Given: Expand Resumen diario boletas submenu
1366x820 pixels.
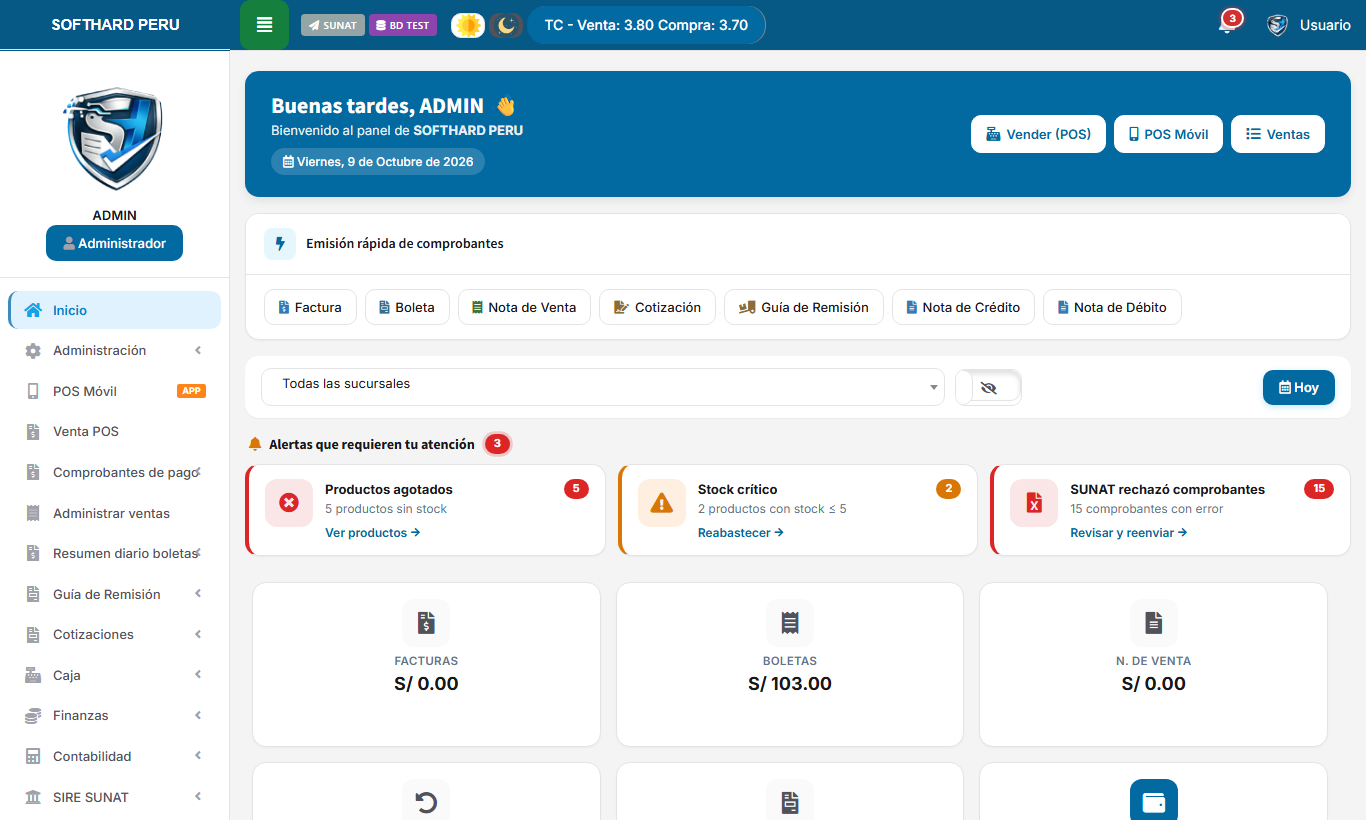Looking at the screenshot, I should coord(115,553).
